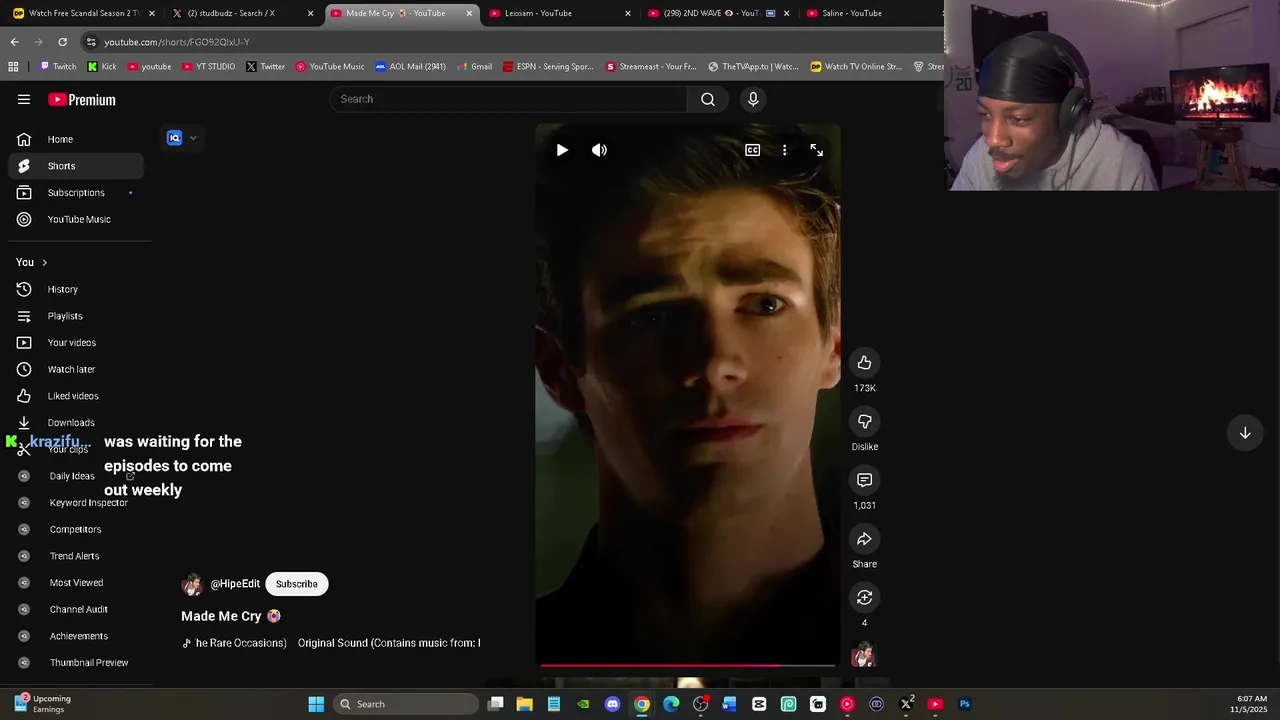Open Gmail bookmark

click(474, 67)
